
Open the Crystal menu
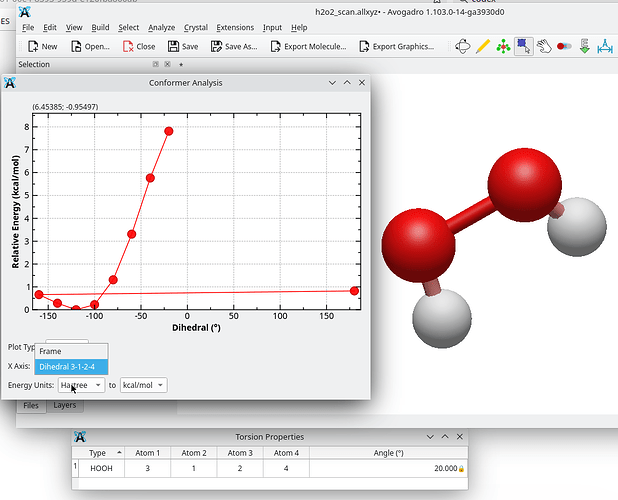pos(196,28)
